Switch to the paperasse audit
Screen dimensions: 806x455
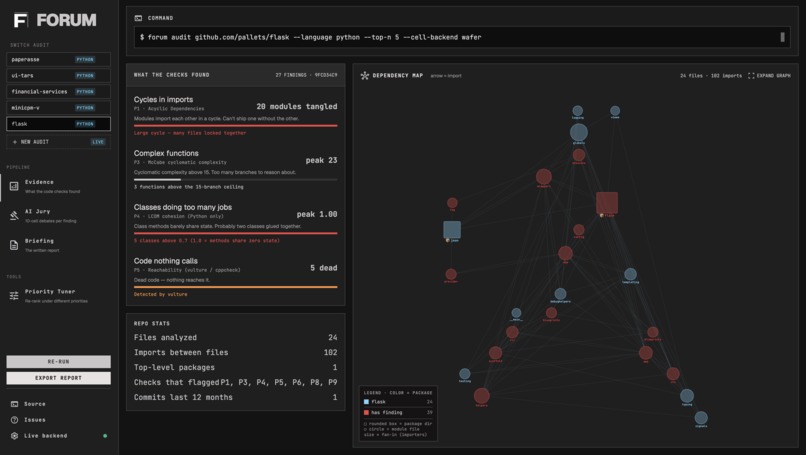tap(58, 60)
